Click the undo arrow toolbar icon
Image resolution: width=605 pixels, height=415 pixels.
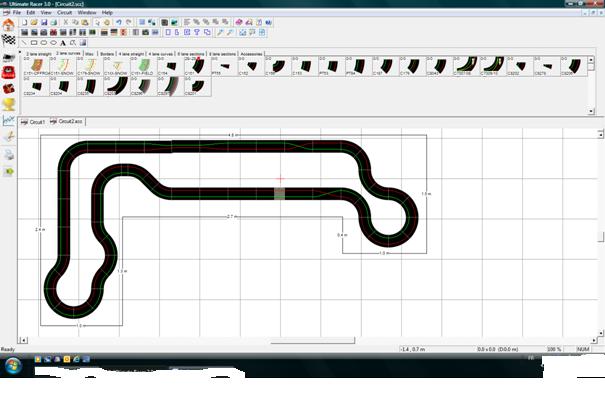[x=118, y=22]
